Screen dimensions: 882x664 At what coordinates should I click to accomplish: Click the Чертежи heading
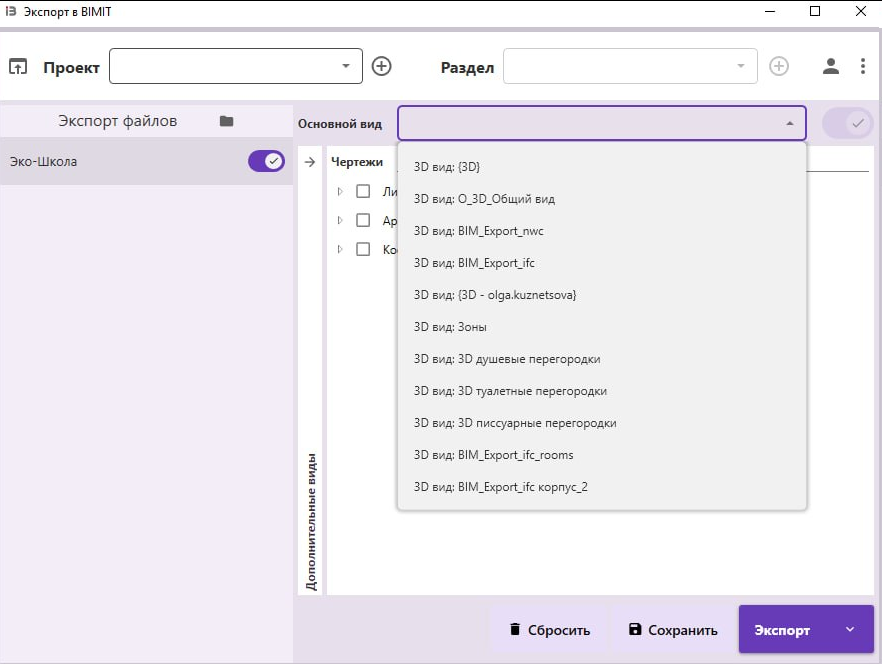click(357, 162)
